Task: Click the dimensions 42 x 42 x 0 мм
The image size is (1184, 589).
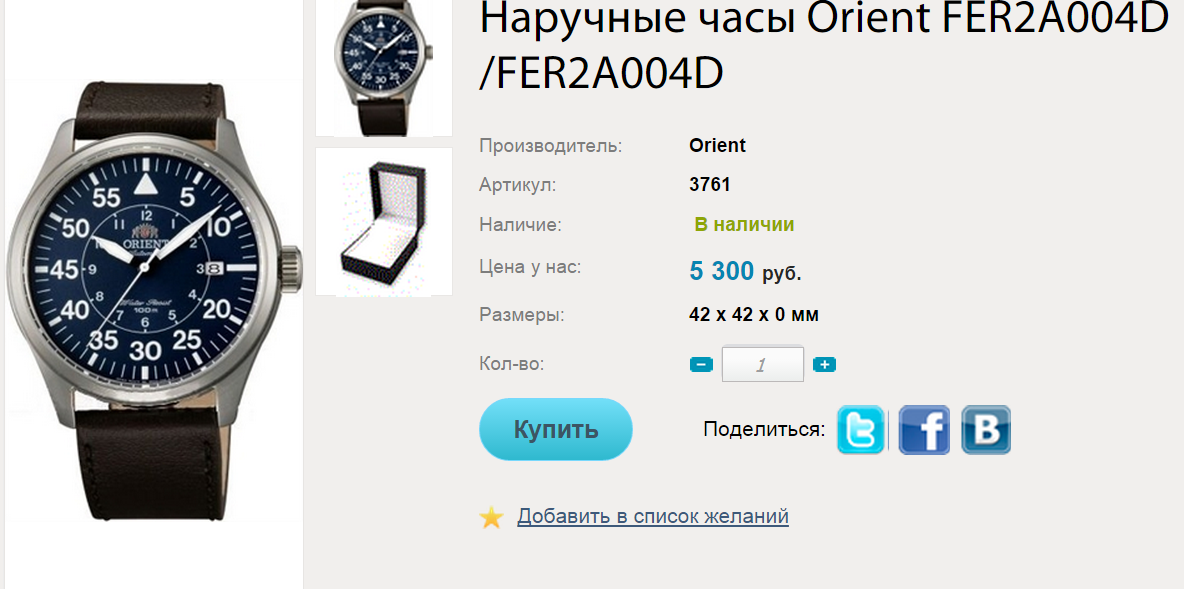Action: pos(754,314)
